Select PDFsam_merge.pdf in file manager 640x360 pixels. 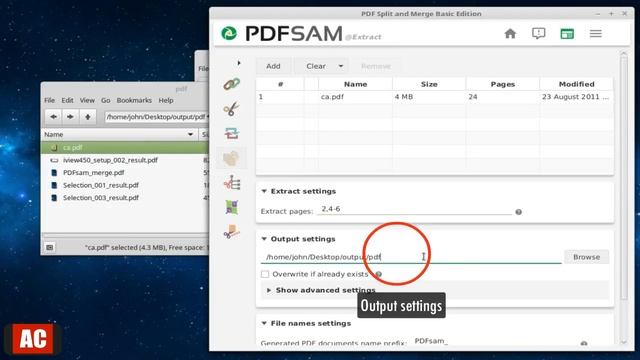[x=124, y=173]
